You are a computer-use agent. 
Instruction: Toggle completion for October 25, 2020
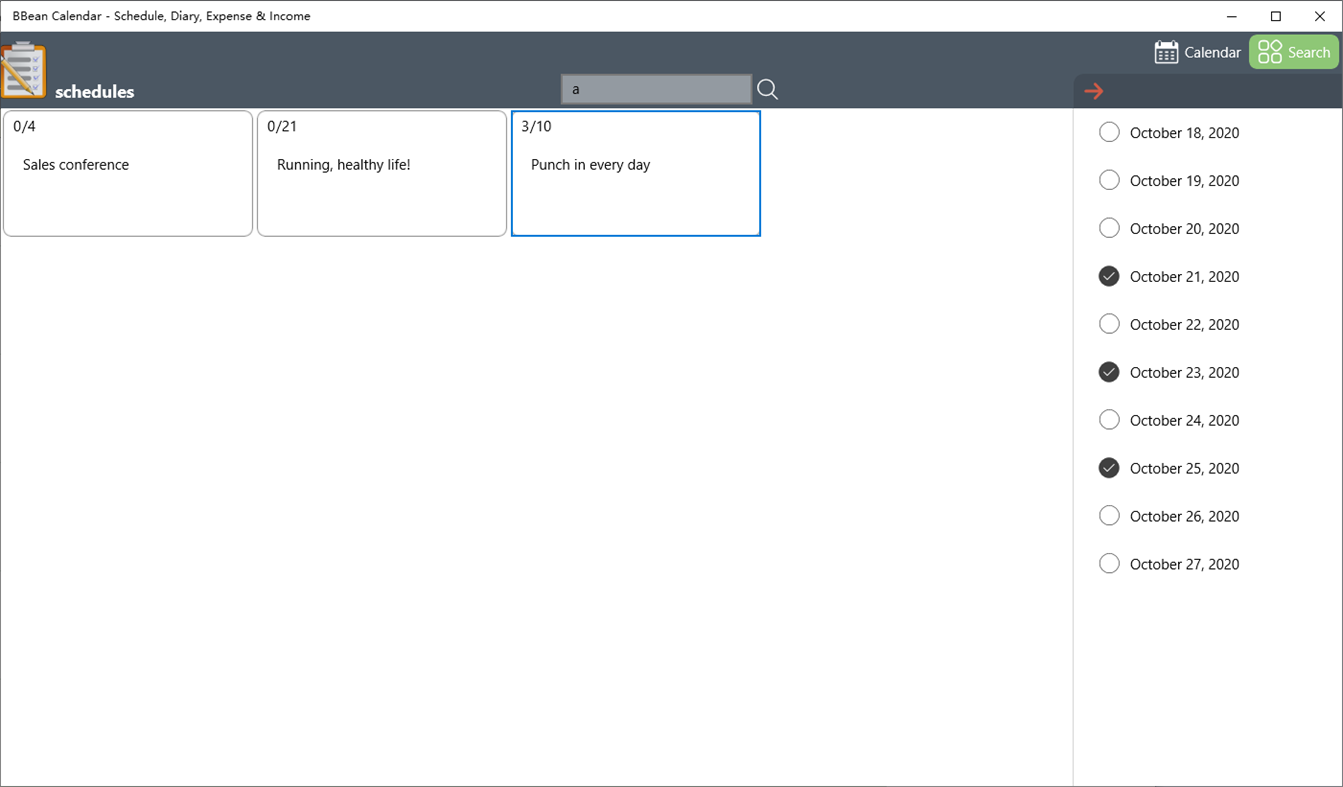(x=1109, y=467)
